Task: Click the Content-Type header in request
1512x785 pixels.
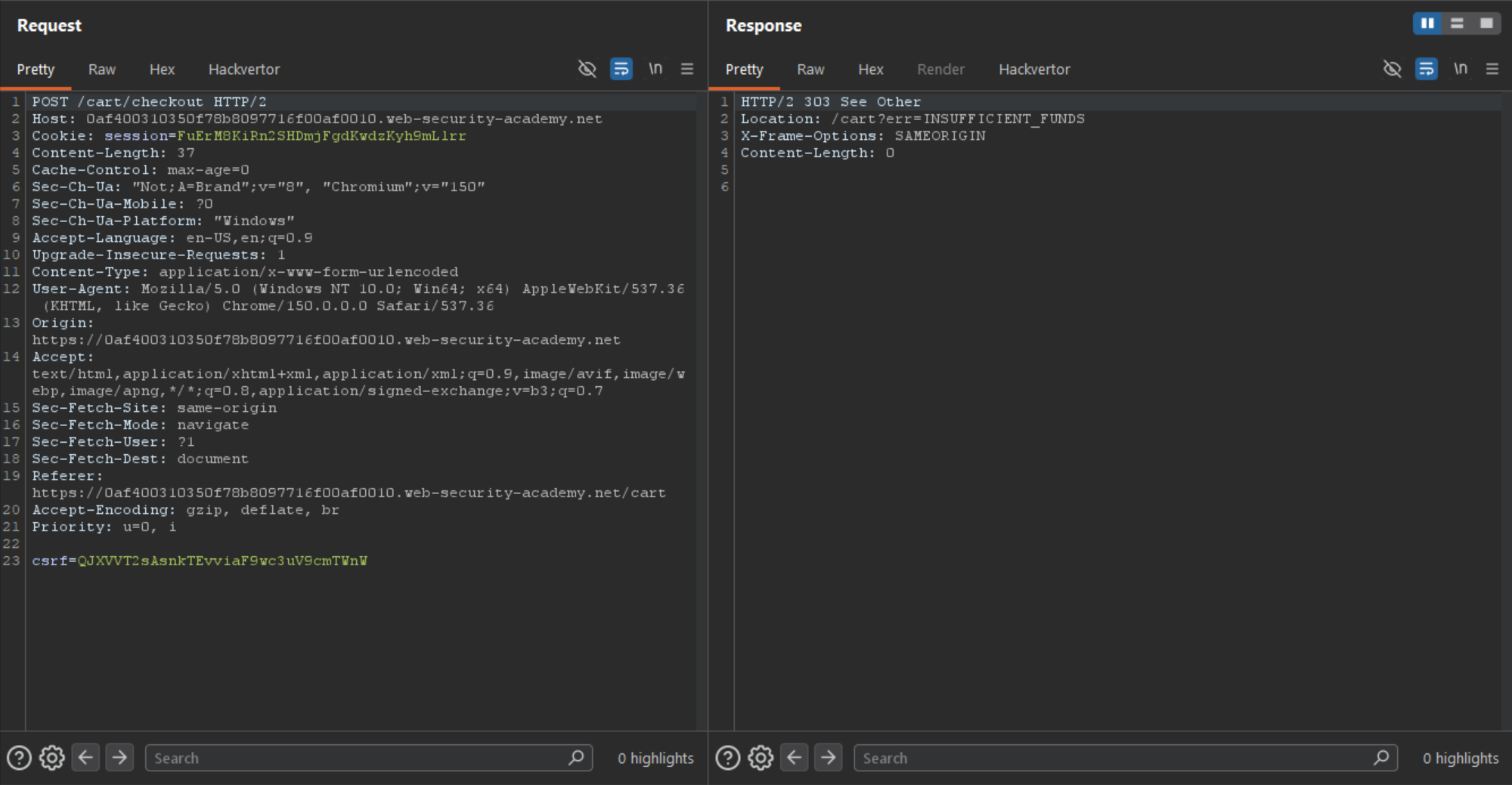Action: 245,272
